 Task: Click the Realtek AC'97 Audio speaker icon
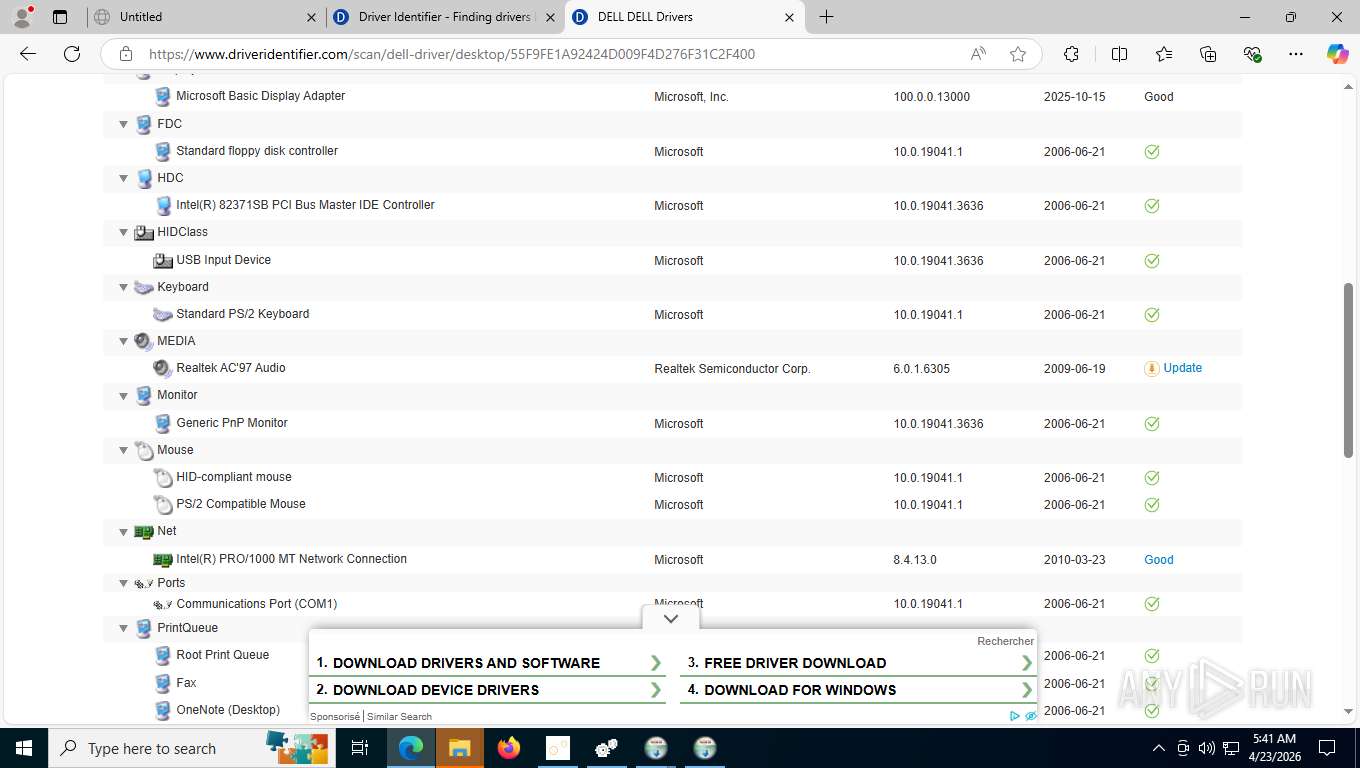point(163,368)
